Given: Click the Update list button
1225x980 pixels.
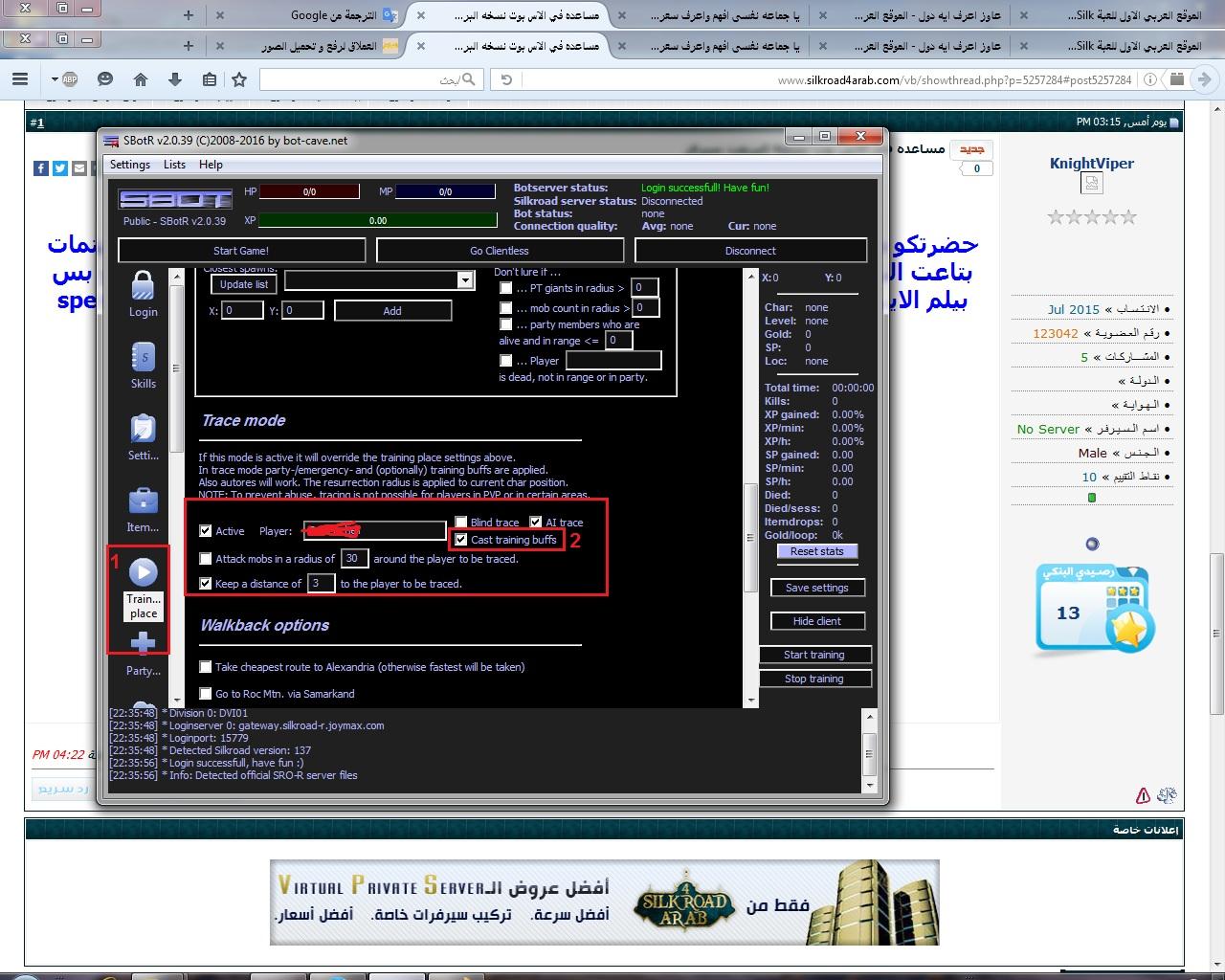Looking at the screenshot, I should [243, 284].
